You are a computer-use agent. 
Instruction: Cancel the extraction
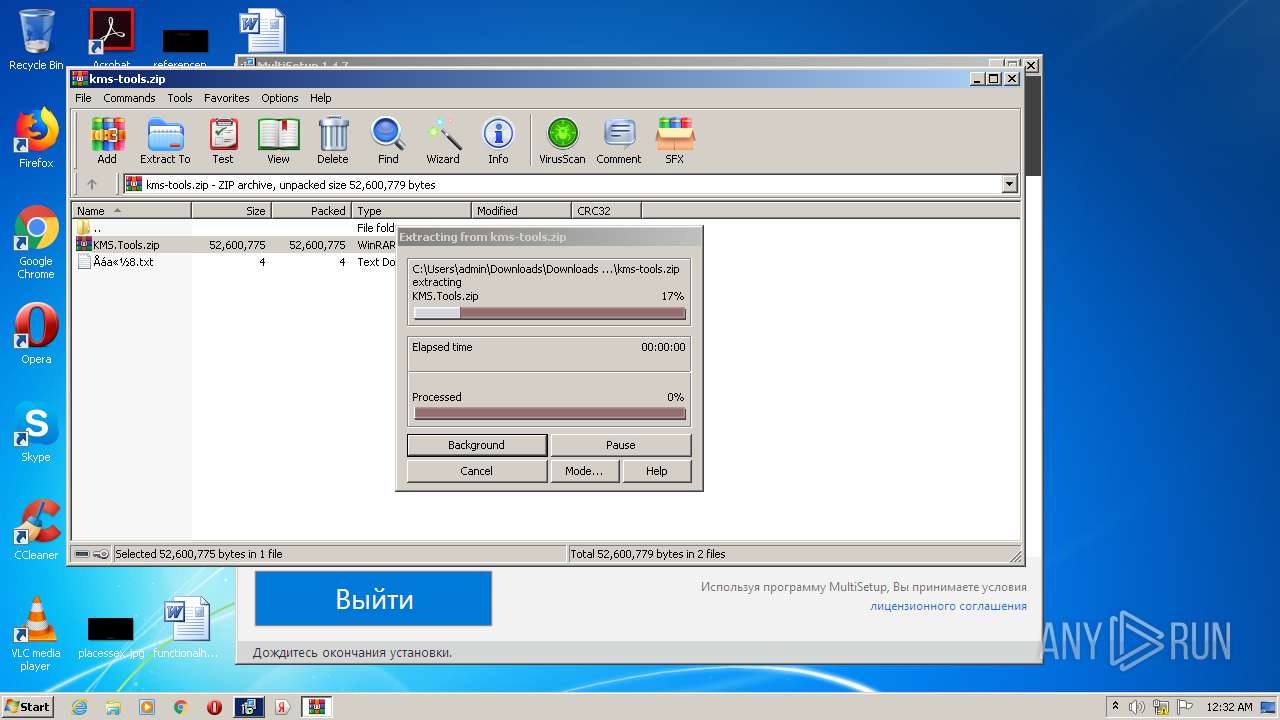tap(477, 471)
